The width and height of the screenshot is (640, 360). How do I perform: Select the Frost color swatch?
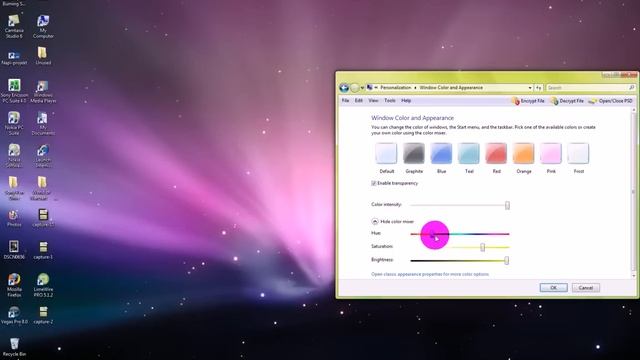578,153
